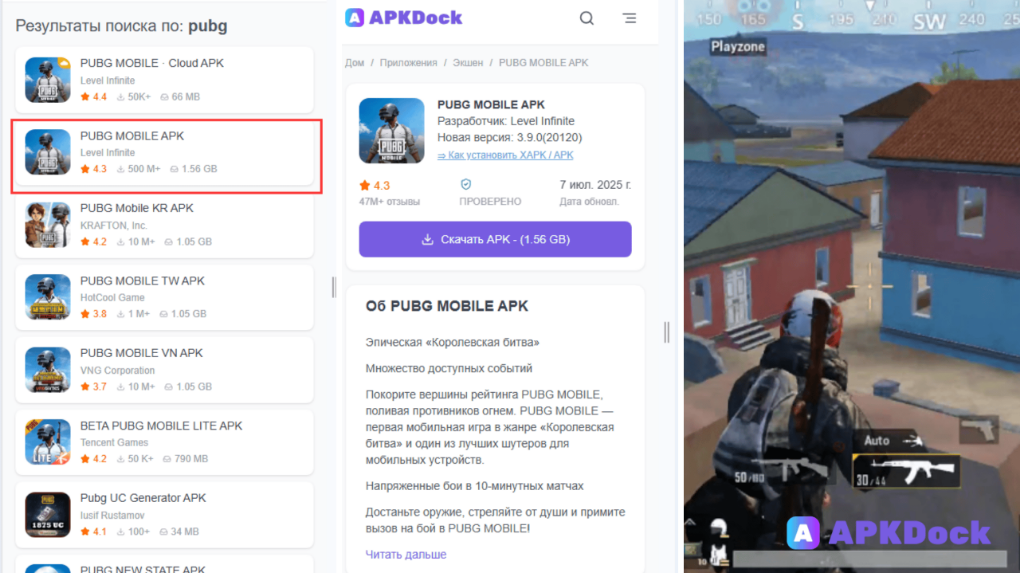Click the 47M+ отзывы review count
This screenshot has width=1020, height=573.
click(390, 202)
